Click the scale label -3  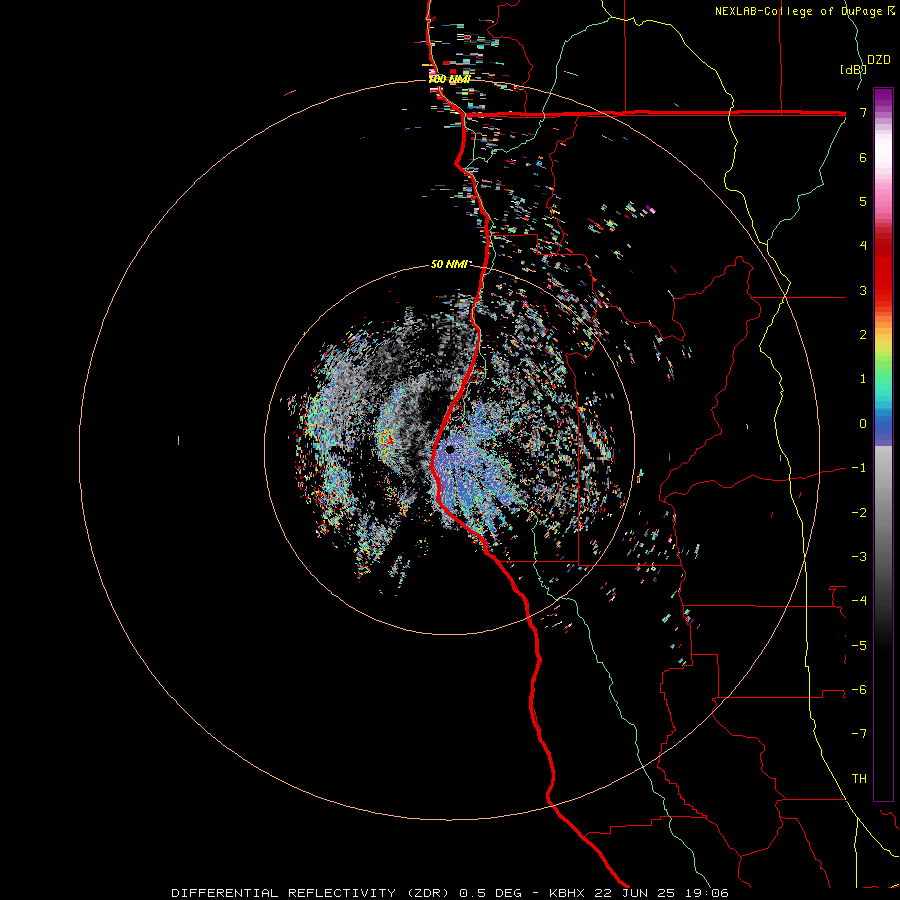pos(859,556)
